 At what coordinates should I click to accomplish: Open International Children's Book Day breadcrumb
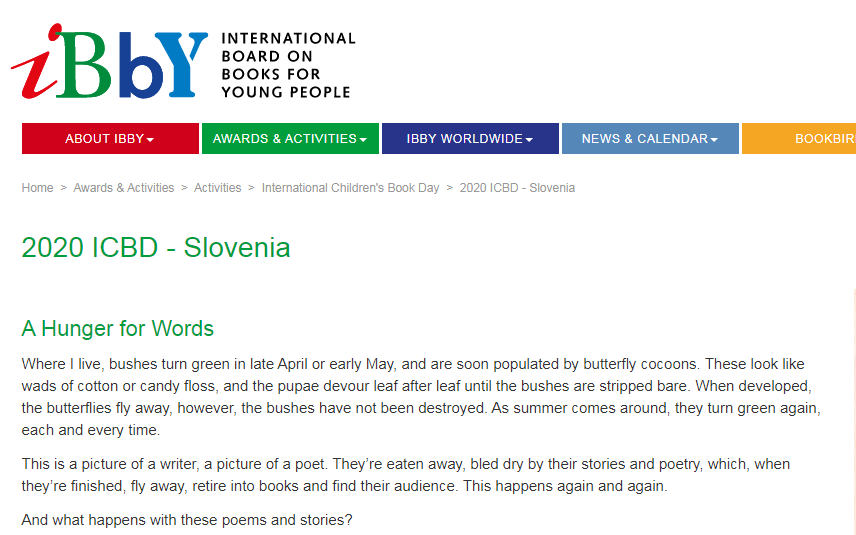coord(350,188)
